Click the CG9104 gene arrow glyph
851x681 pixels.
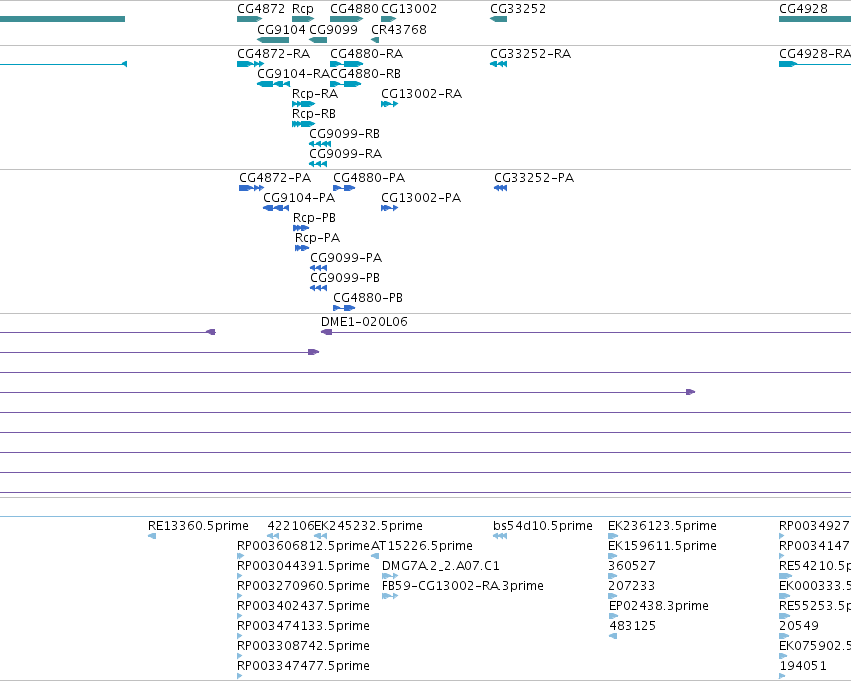tap(273, 40)
